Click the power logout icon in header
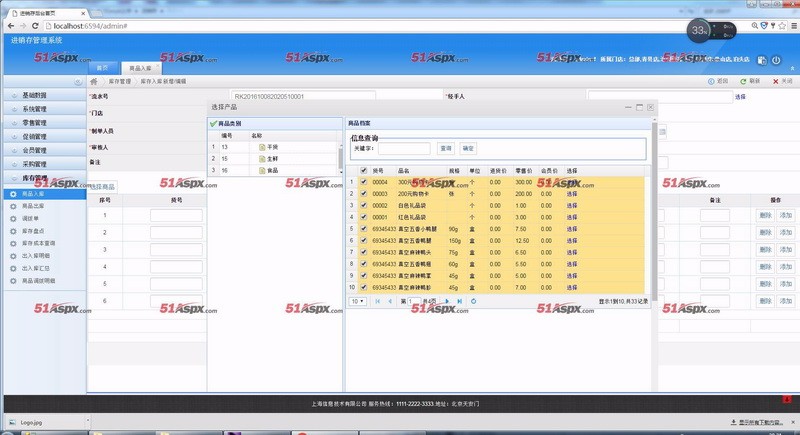The height and width of the screenshot is (435, 800). pyautogui.click(x=776, y=60)
